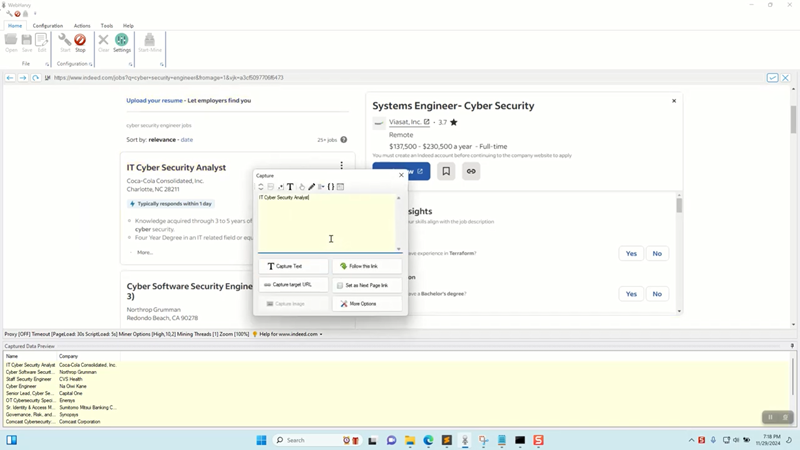800x450 pixels.
Task: Click the curly braces icon in Capture window
Action: (x=331, y=187)
